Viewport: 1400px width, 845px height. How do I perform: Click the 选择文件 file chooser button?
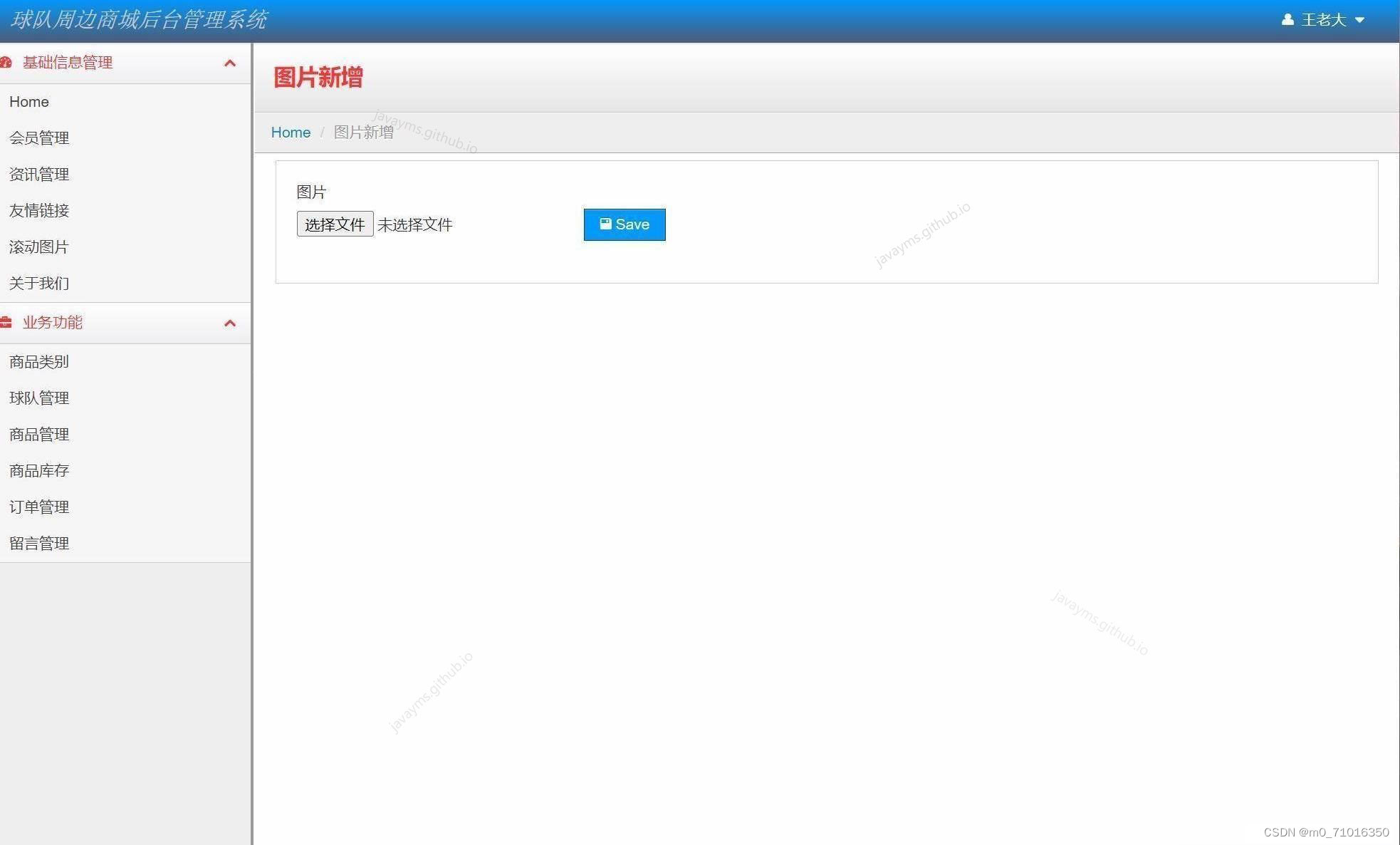335,224
